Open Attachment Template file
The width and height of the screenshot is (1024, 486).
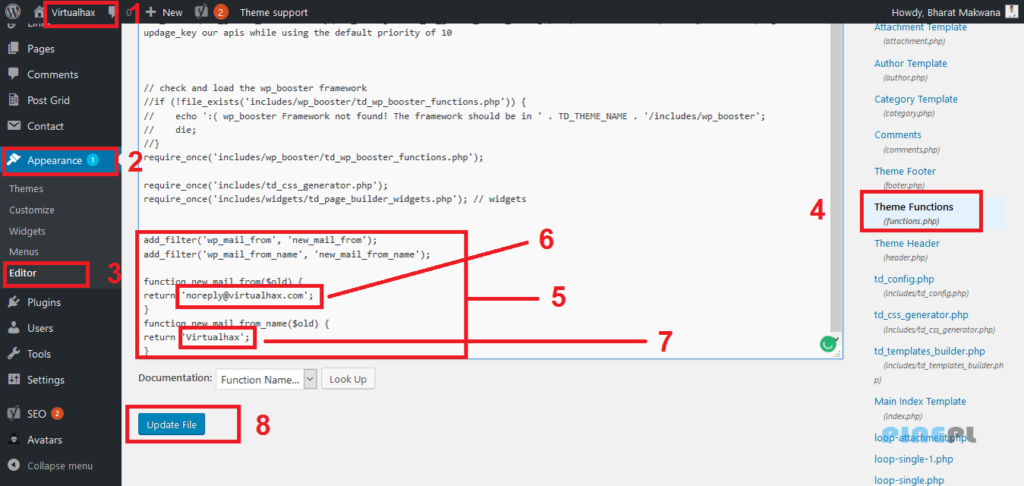tap(920, 27)
